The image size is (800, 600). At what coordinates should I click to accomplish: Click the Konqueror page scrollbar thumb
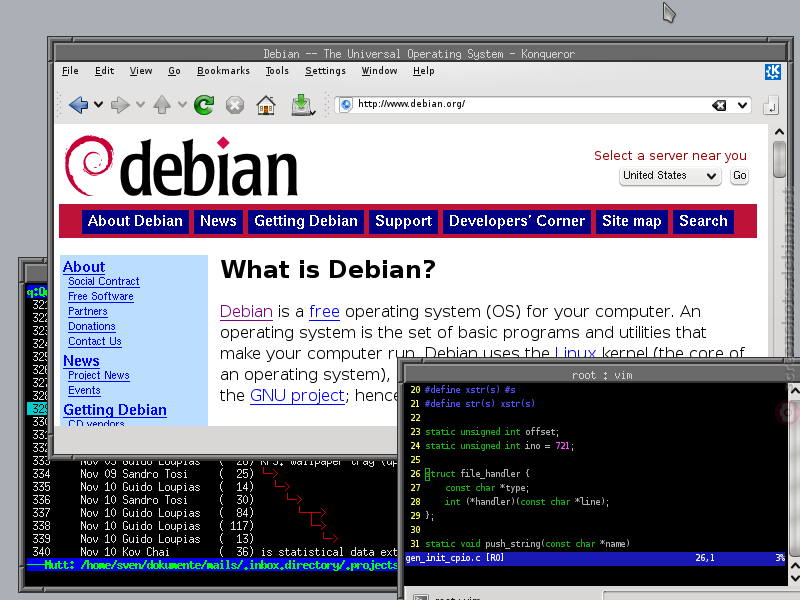point(779,160)
